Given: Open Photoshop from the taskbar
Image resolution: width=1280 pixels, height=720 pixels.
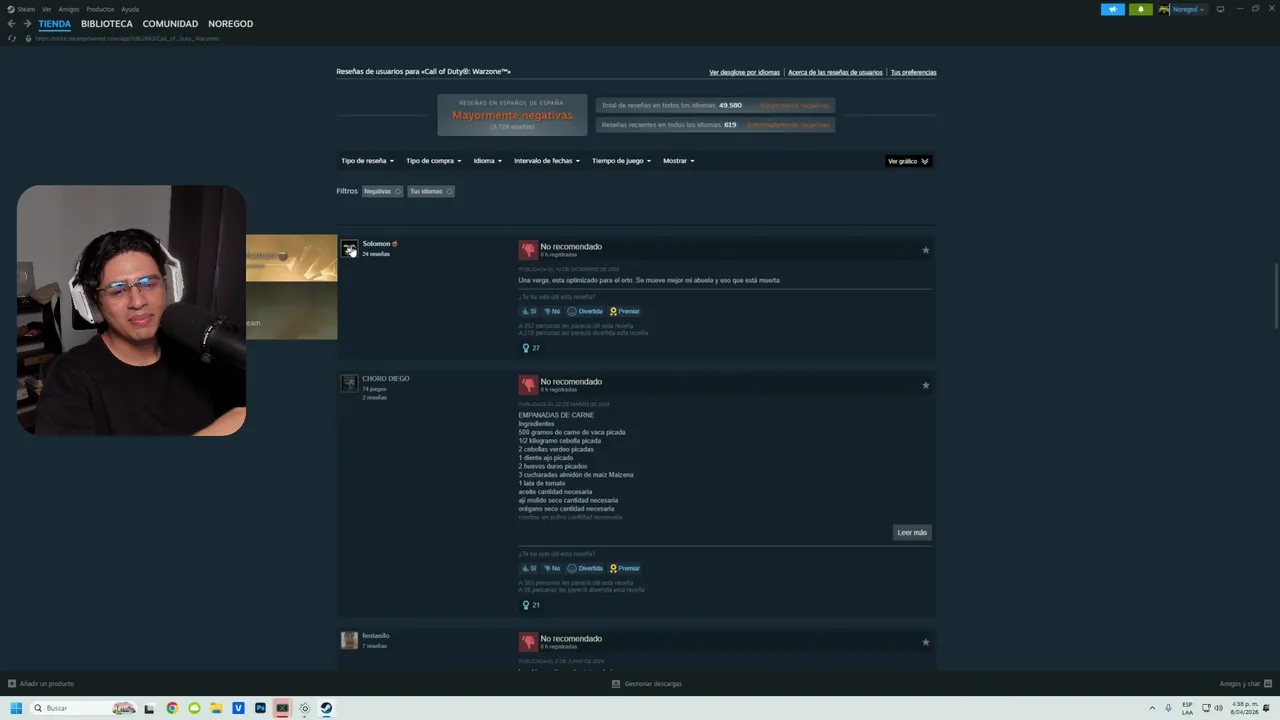Looking at the screenshot, I should [260, 708].
